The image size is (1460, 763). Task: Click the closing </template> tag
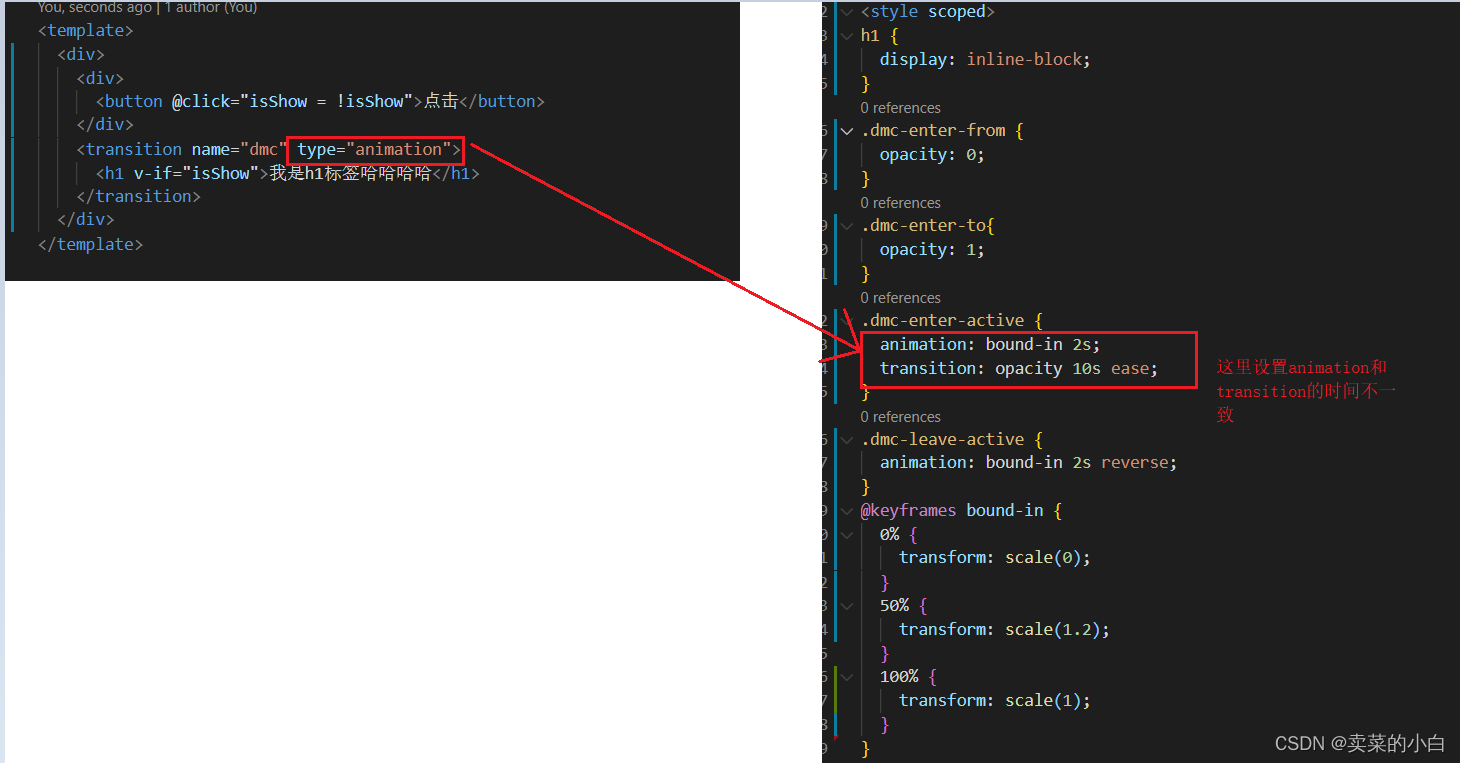pos(90,245)
